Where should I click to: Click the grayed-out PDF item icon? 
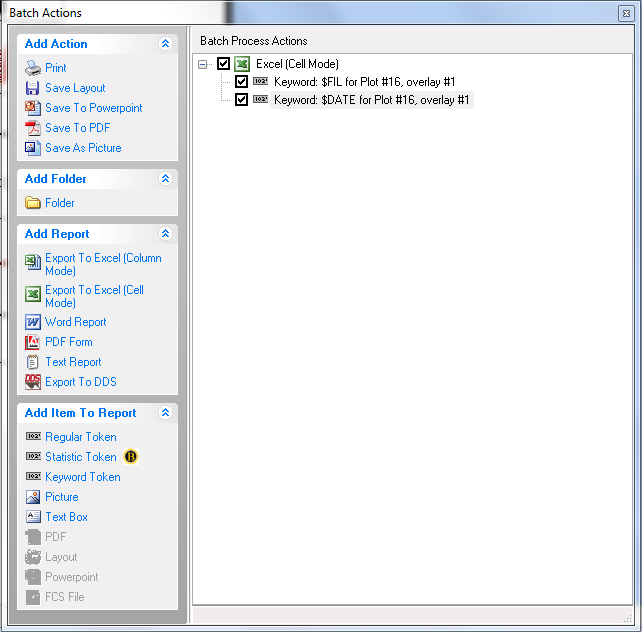click(x=33, y=537)
